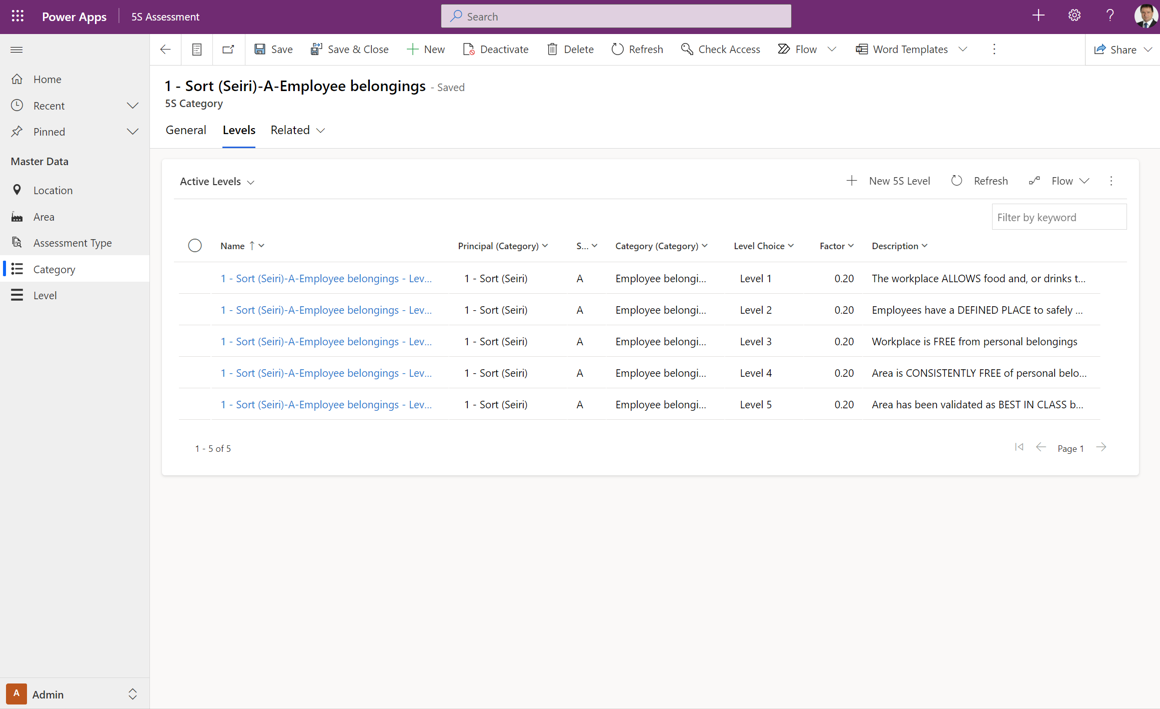Open subgrid more commands ellipsis
Image resolution: width=1160 pixels, height=709 pixels.
pyautogui.click(x=1111, y=181)
